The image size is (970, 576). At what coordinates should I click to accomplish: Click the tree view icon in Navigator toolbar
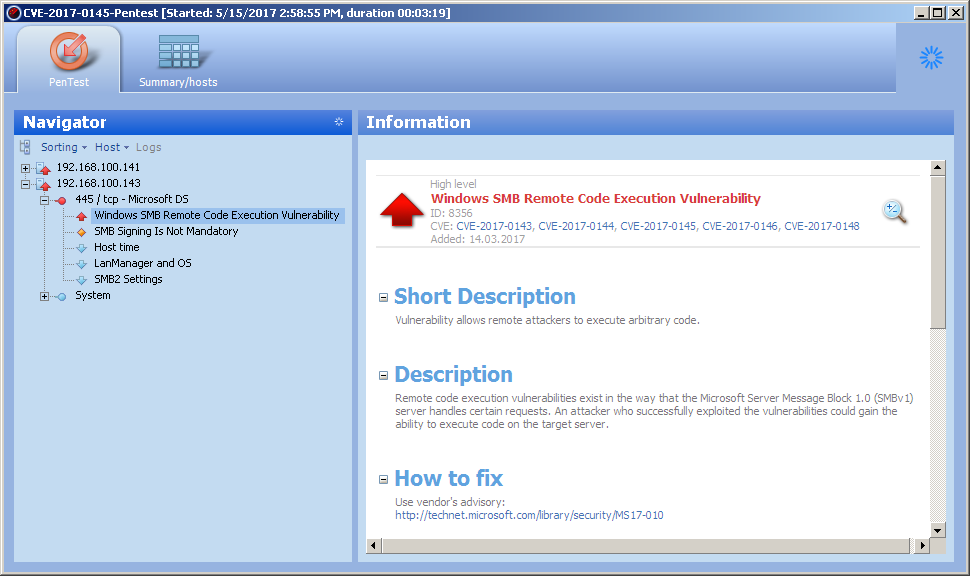[x=25, y=147]
